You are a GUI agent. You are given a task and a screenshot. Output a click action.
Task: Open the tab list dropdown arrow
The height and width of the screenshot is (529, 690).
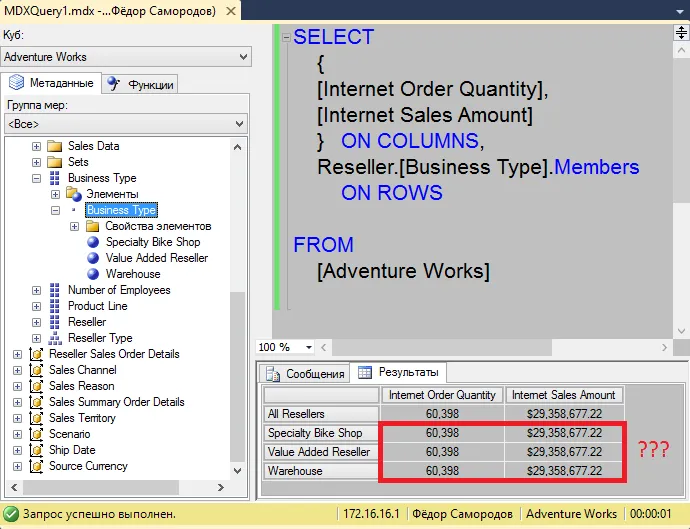pos(680,12)
